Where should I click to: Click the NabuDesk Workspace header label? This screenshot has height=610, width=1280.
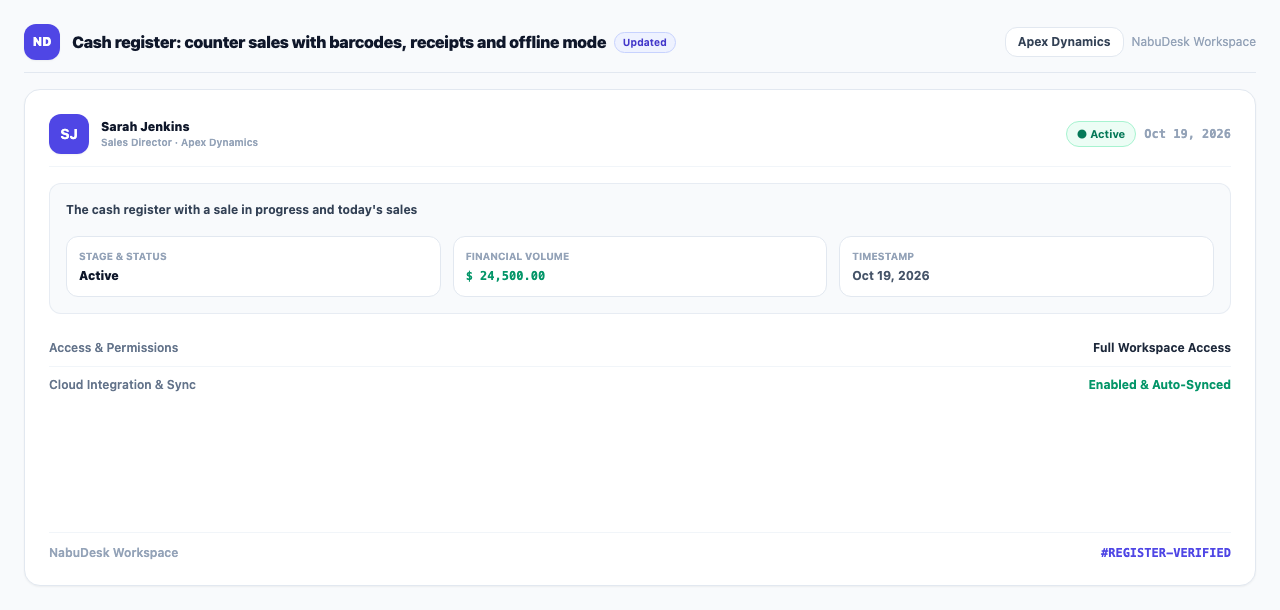[1194, 42]
